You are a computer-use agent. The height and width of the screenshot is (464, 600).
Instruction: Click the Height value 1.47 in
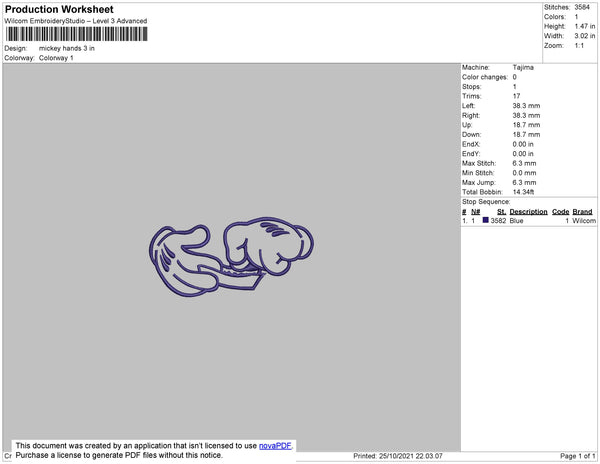(x=585, y=26)
